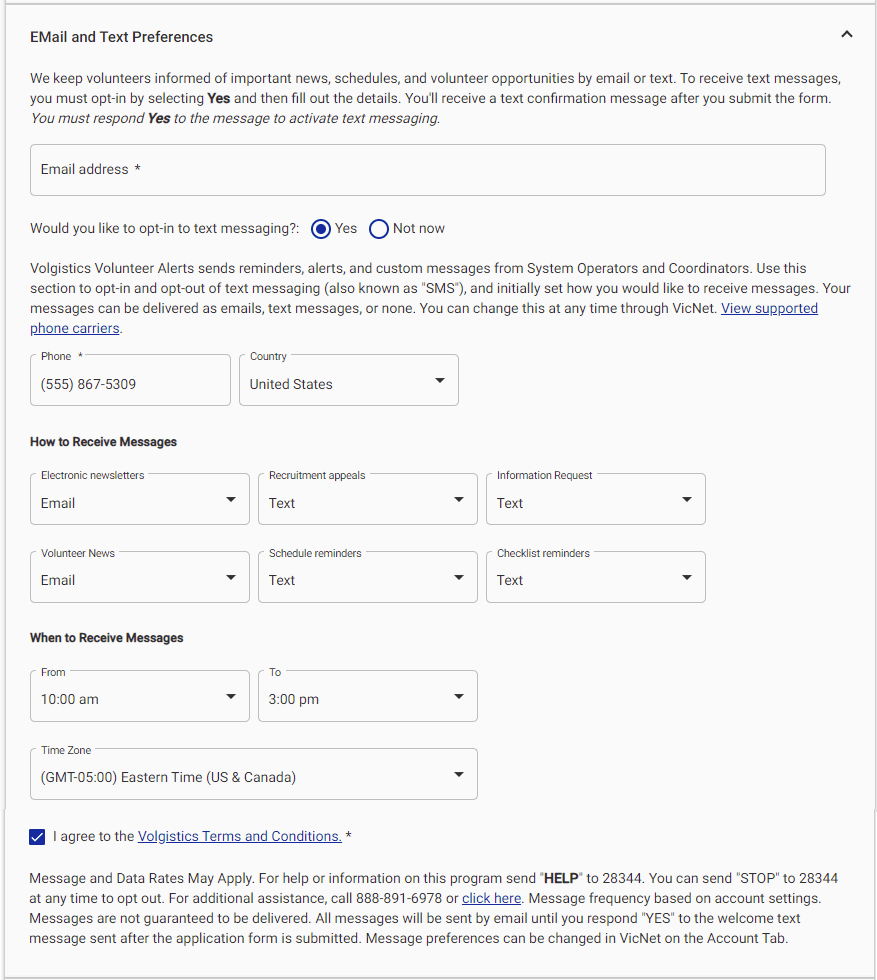Select Yes for text messaging opt-in

(320, 229)
